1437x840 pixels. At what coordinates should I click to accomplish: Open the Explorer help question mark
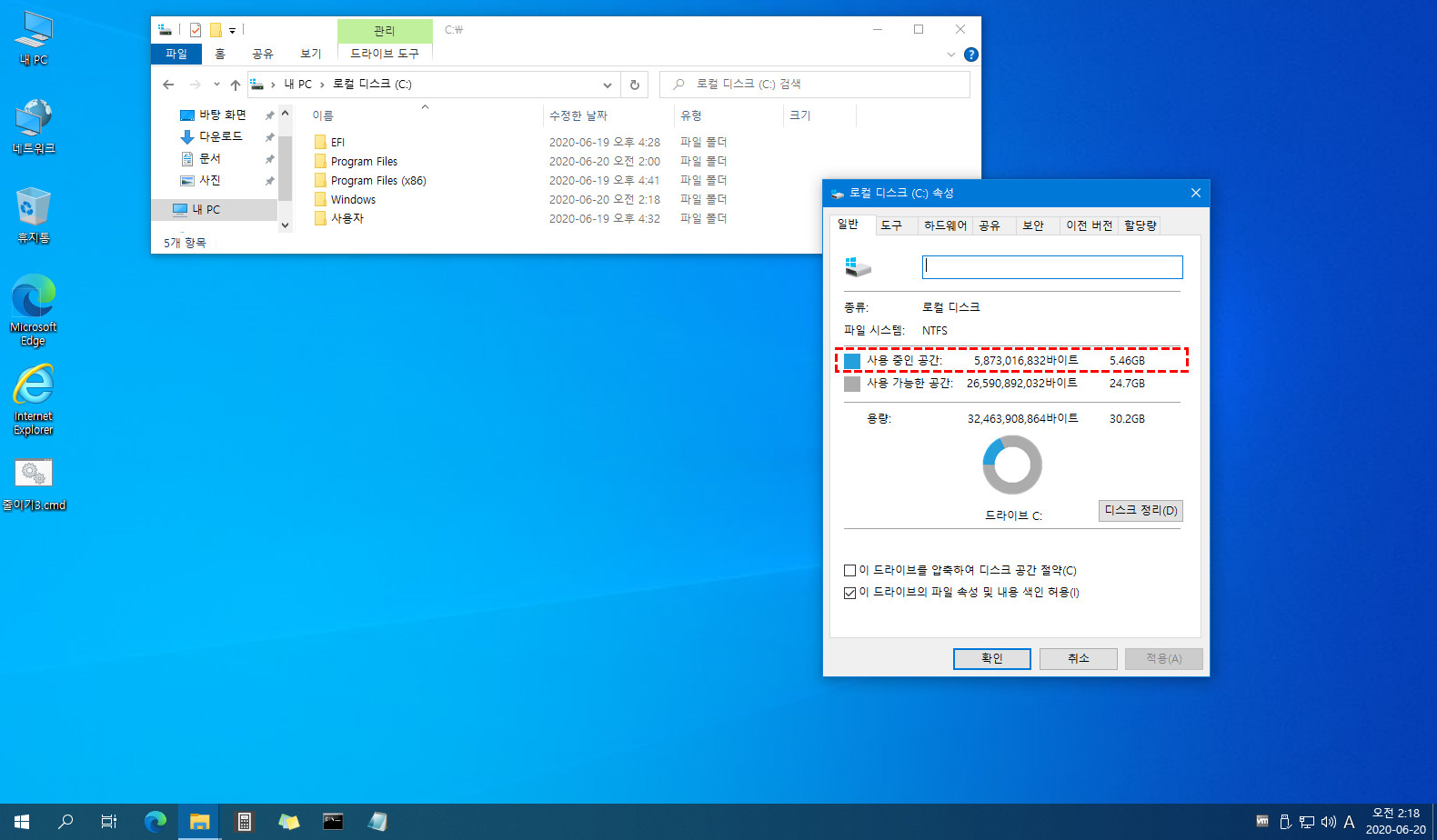coord(971,55)
